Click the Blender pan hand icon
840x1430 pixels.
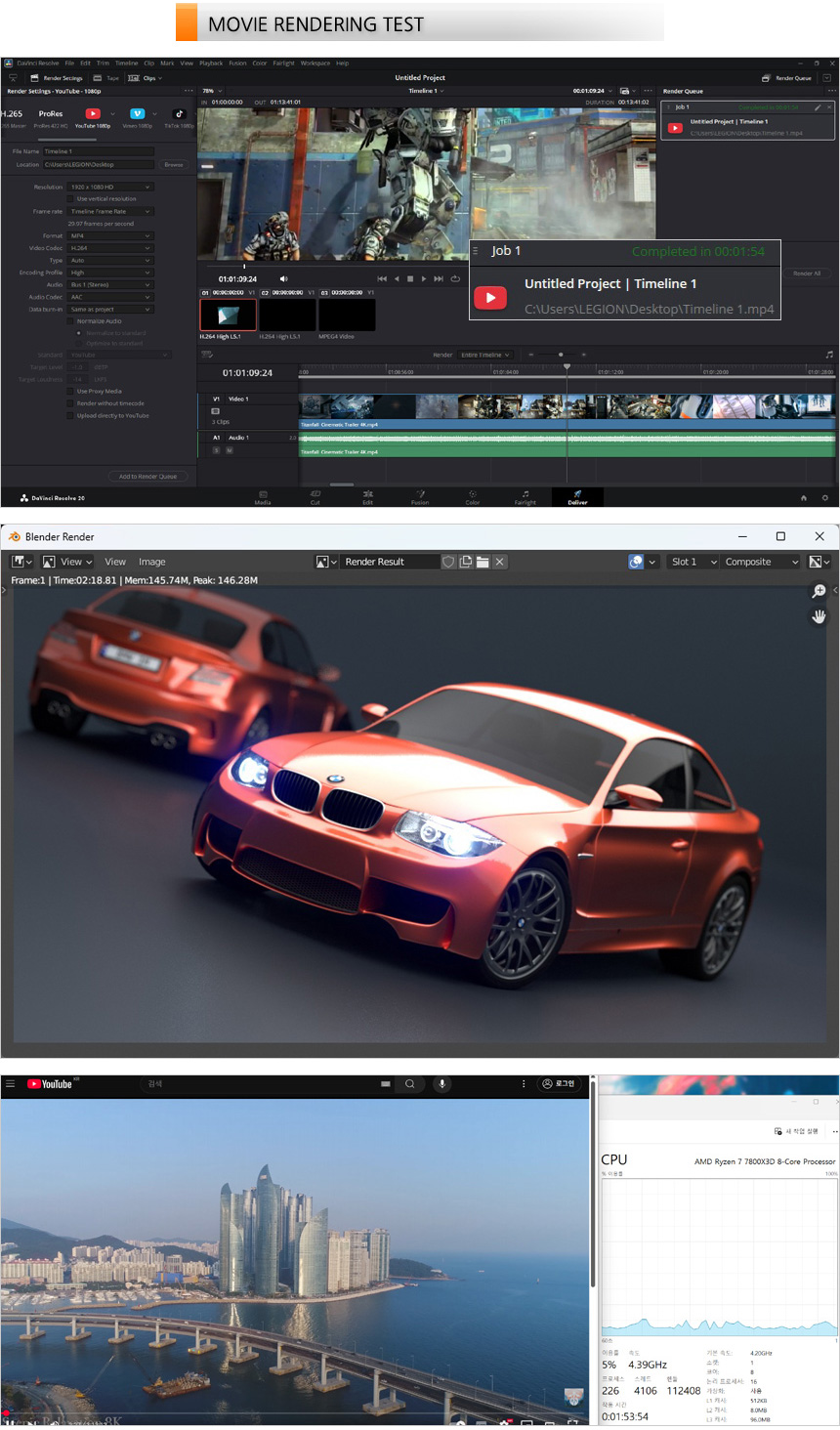pyautogui.click(x=819, y=616)
